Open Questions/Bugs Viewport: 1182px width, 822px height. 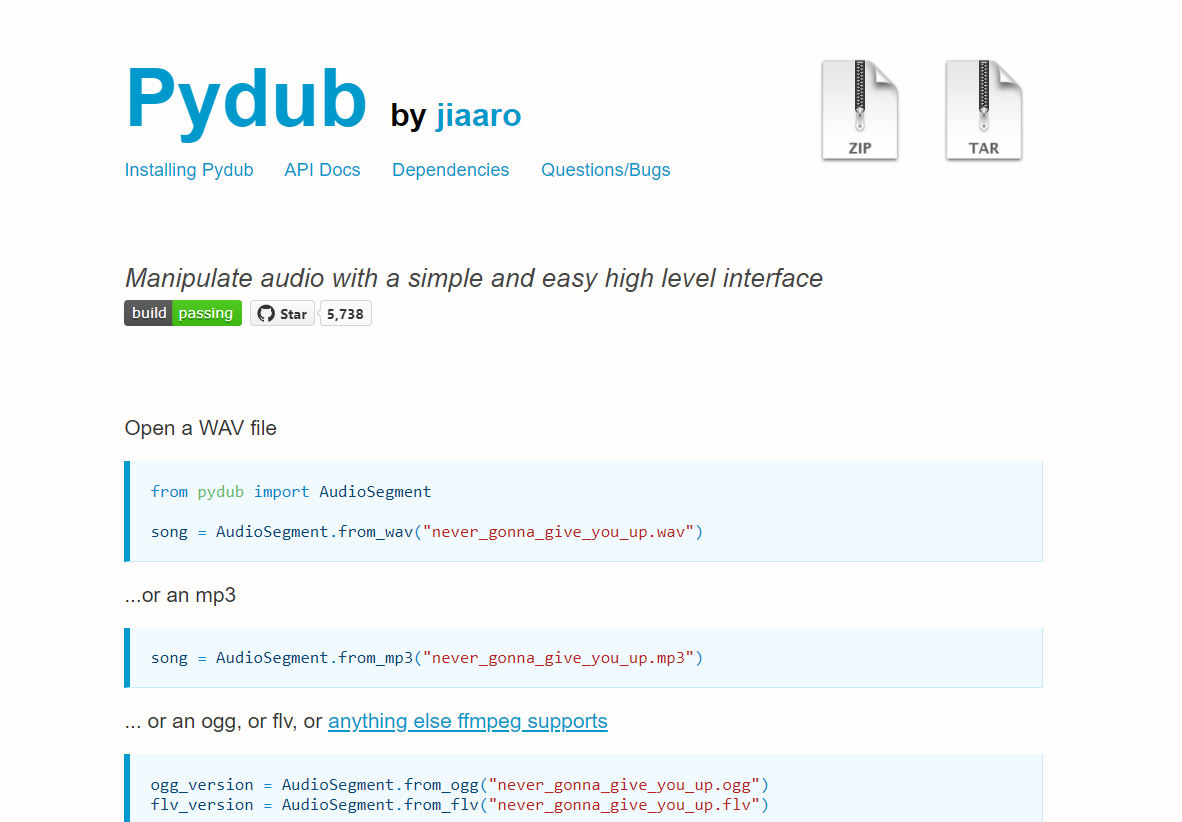click(605, 170)
